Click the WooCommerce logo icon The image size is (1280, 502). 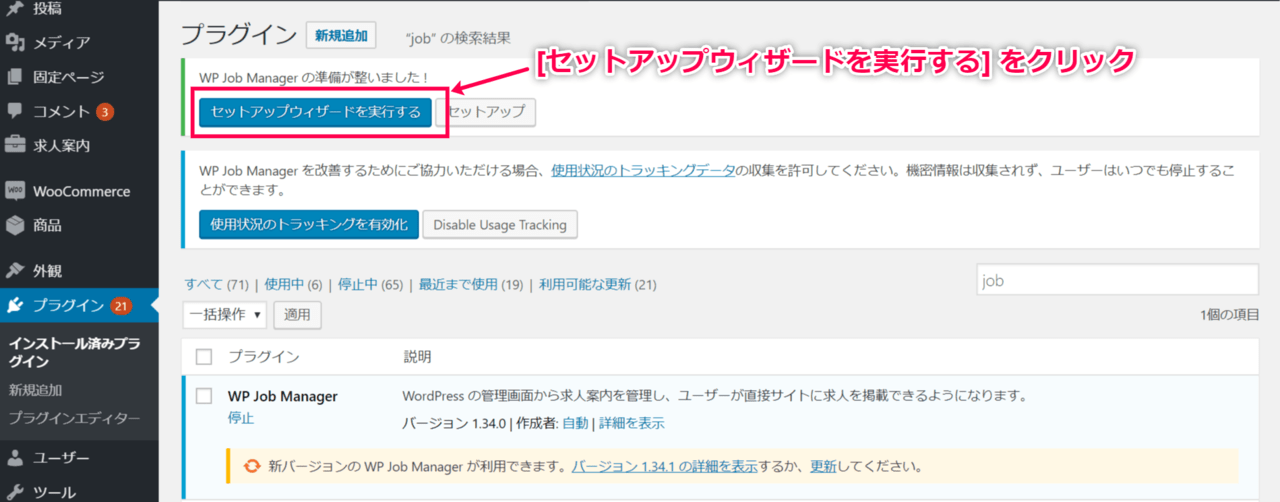15,191
